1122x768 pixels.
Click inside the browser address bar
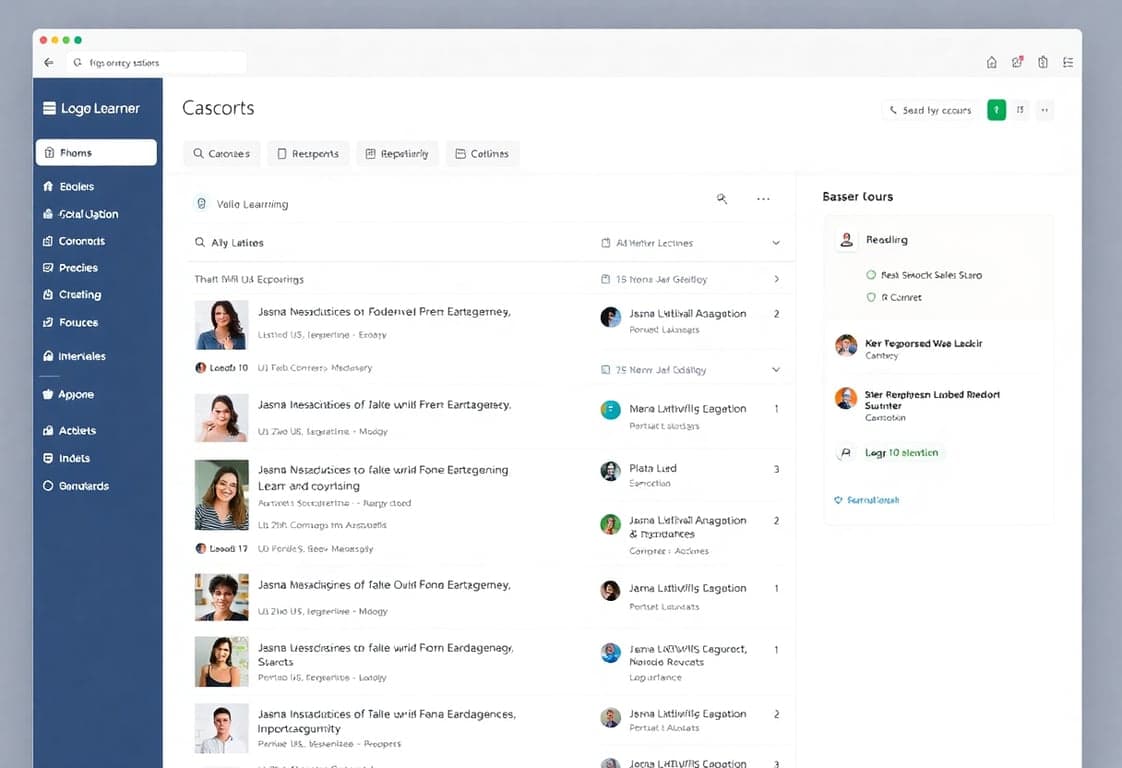click(x=155, y=61)
